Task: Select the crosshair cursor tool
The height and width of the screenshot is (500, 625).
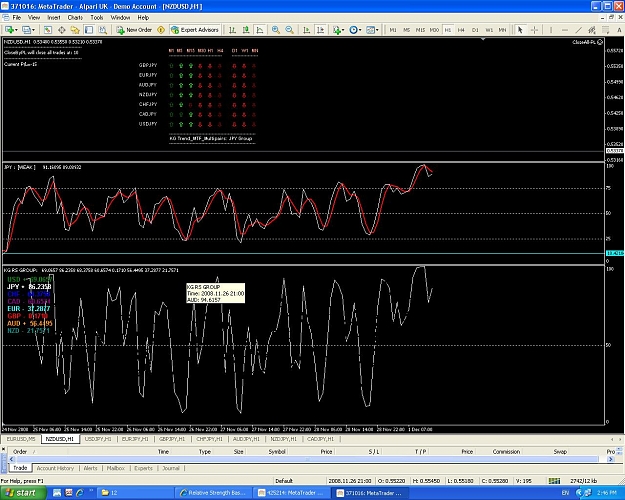Action: pyautogui.click(x=535, y=30)
